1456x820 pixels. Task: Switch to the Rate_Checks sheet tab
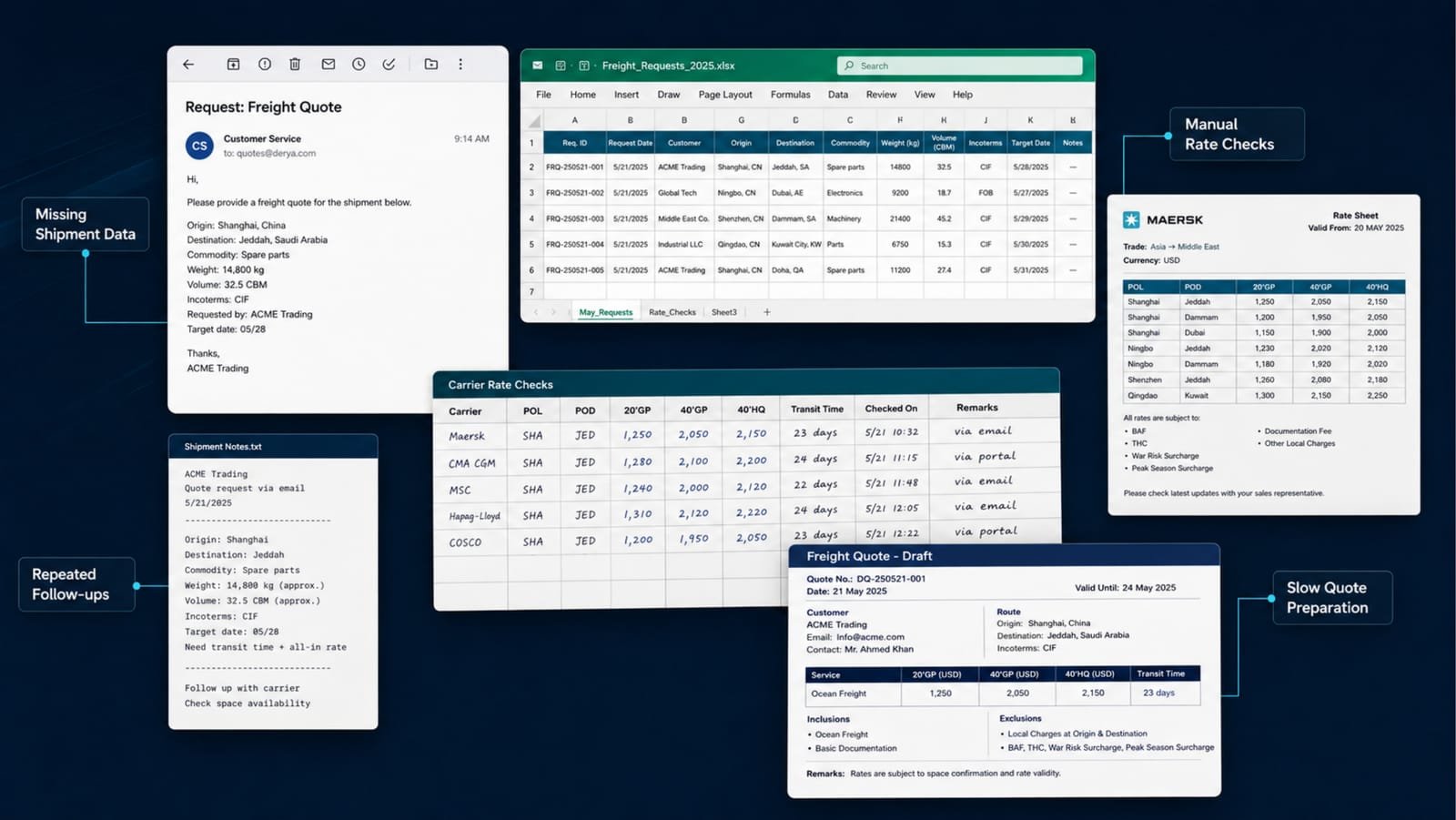pos(672,312)
